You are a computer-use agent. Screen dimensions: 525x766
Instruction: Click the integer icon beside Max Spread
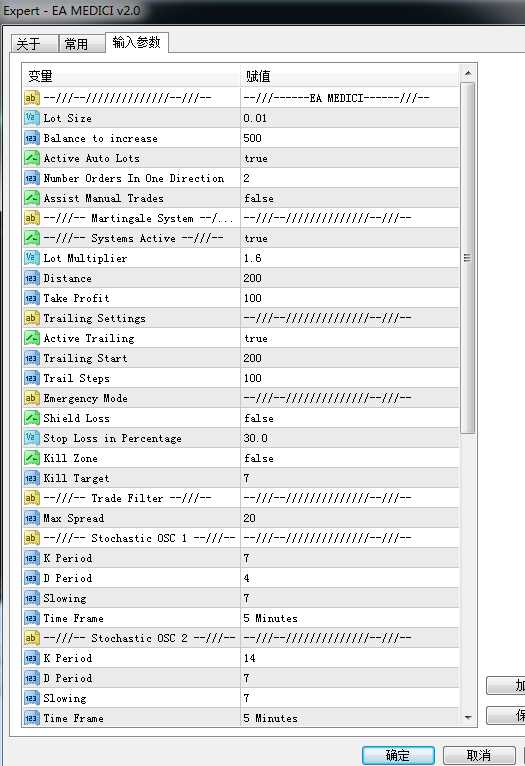(31, 519)
